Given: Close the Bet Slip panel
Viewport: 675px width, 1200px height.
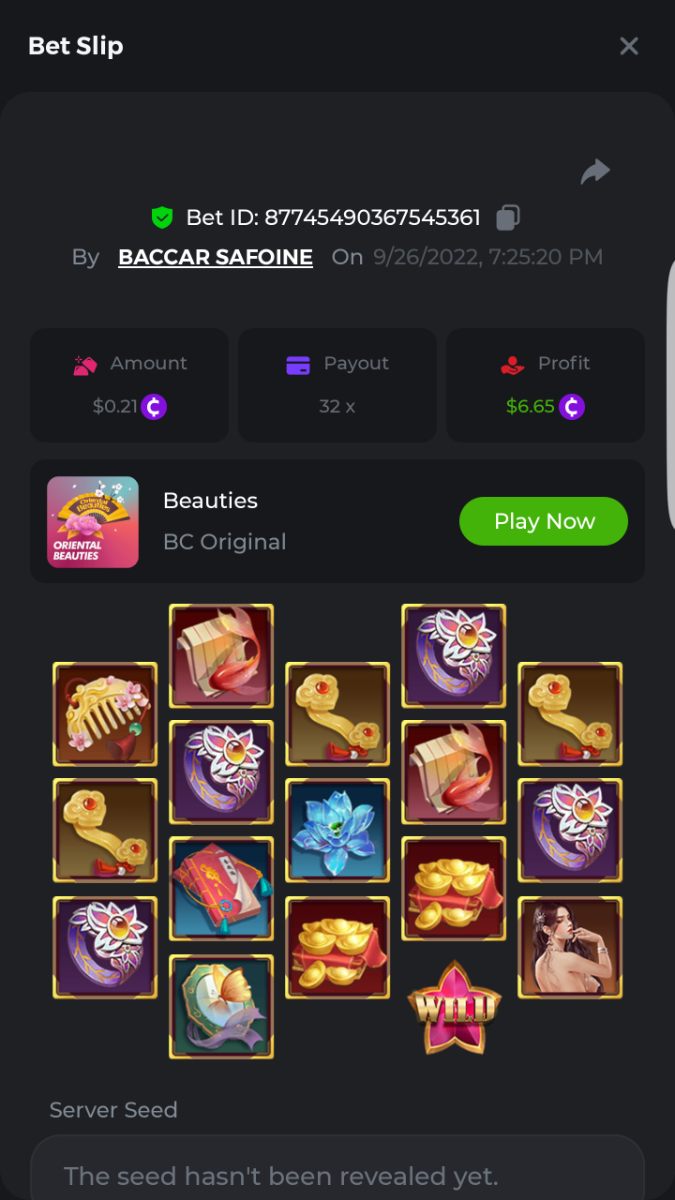Looking at the screenshot, I should (629, 46).
